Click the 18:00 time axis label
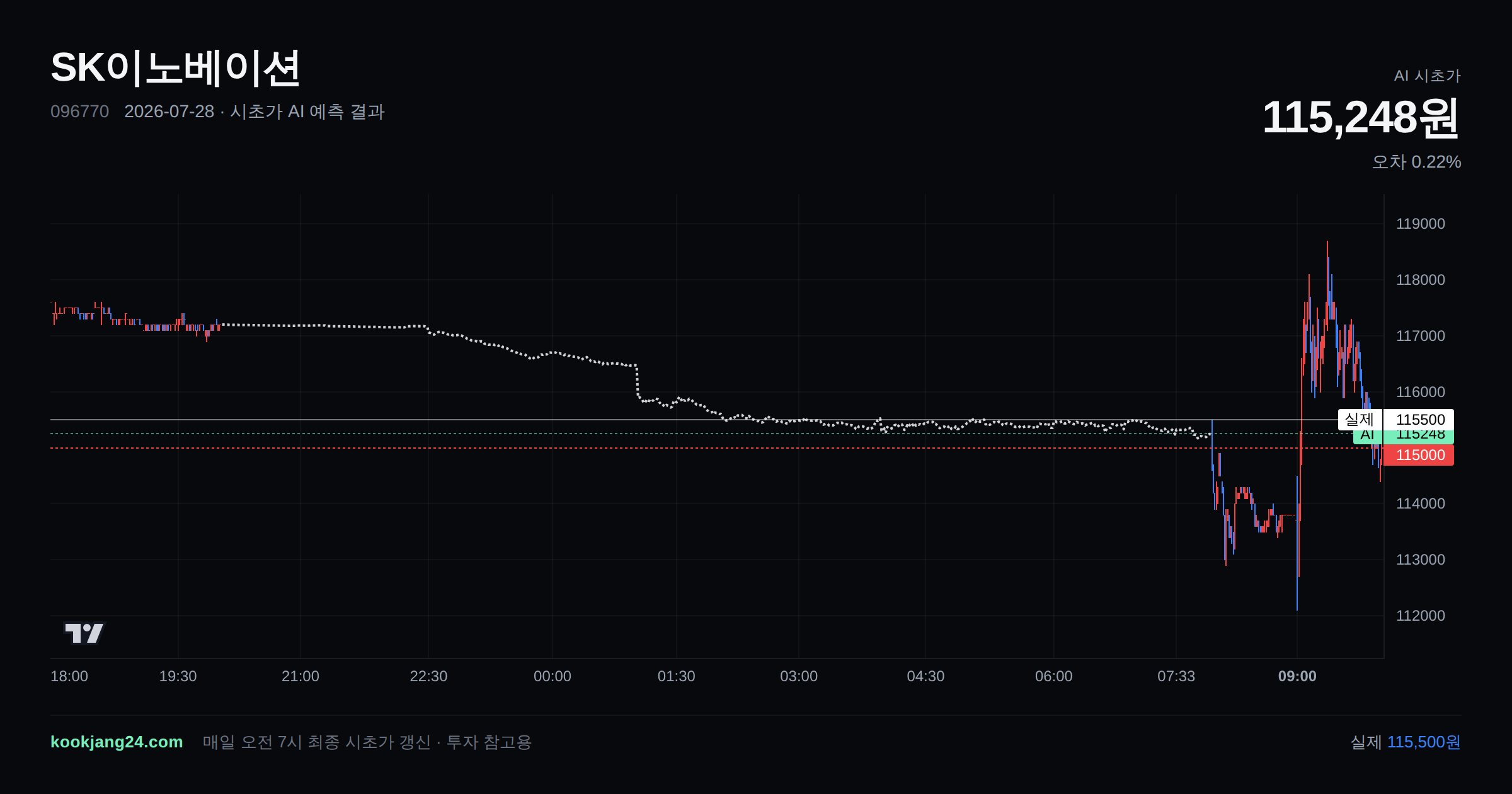The width and height of the screenshot is (1512, 794). pyautogui.click(x=69, y=676)
